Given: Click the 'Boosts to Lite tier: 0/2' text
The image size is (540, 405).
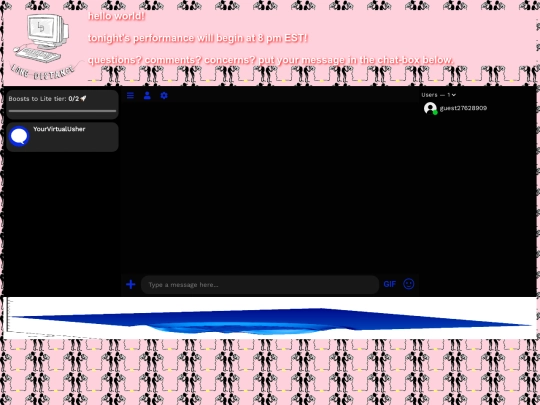Looking at the screenshot, I should click(44, 99).
